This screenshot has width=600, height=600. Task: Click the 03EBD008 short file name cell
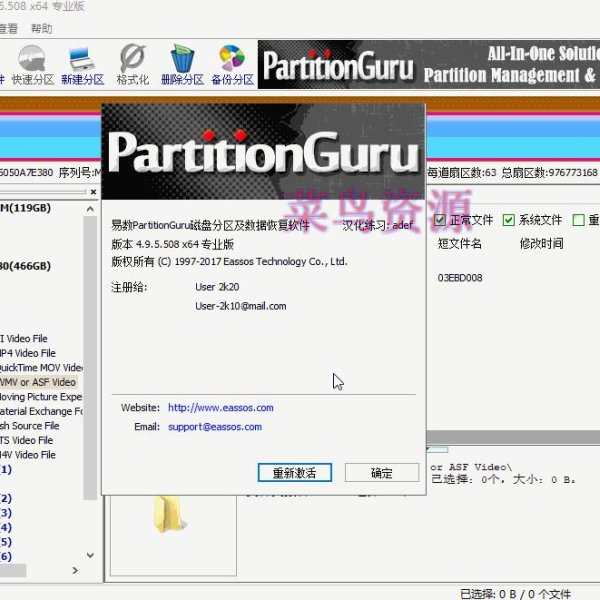(460, 278)
